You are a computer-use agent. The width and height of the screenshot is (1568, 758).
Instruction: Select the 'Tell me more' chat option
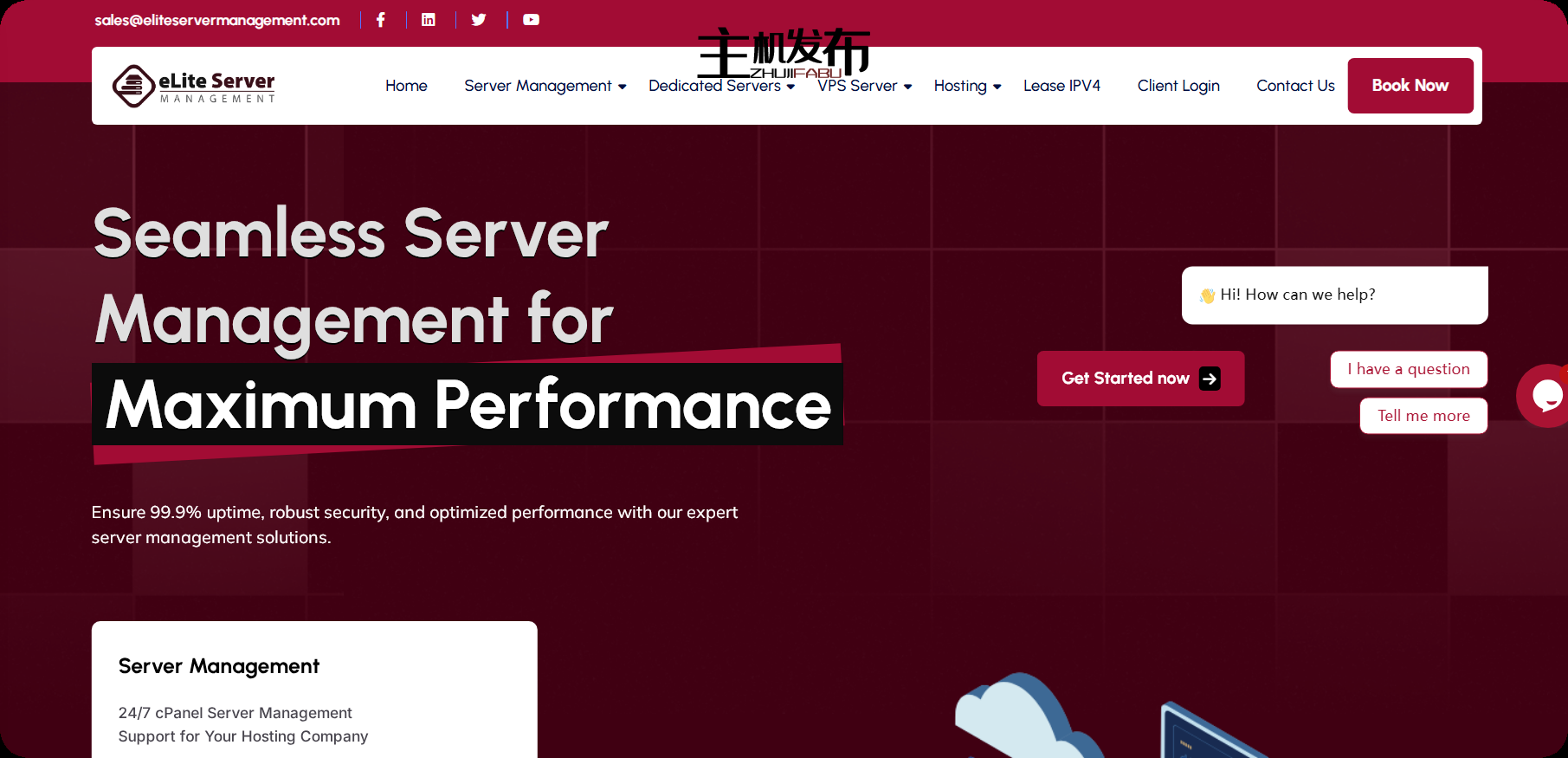click(1423, 416)
